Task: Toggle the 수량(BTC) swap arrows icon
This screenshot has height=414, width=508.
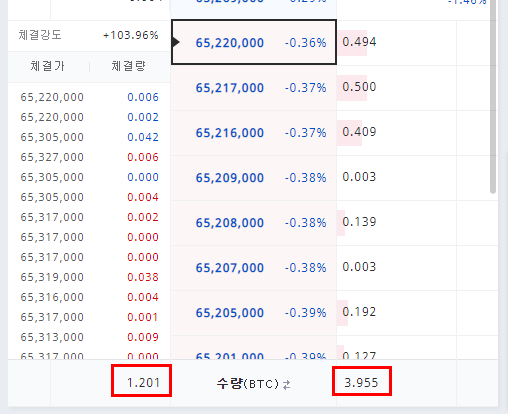Action: tap(286, 385)
